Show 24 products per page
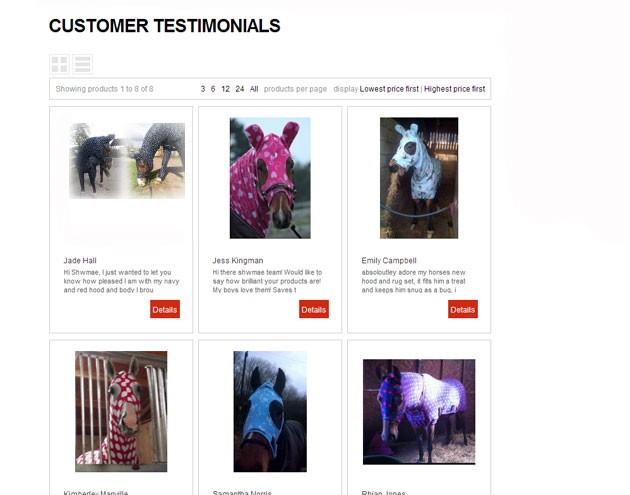 pyautogui.click(x=240, y=89)
